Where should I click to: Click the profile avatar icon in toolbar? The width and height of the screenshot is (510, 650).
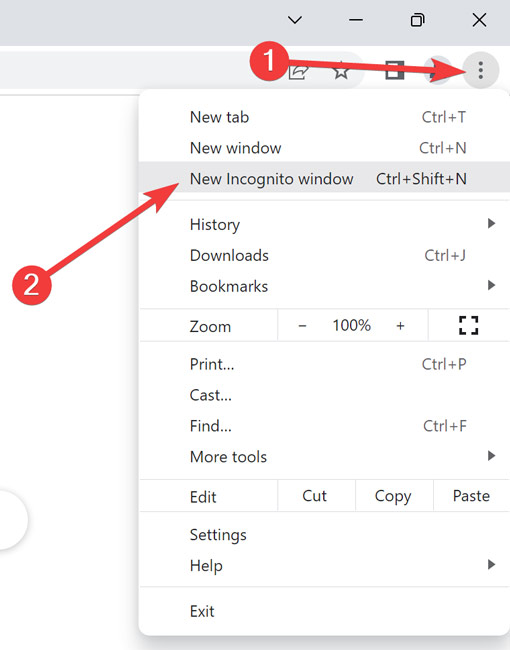439,71
